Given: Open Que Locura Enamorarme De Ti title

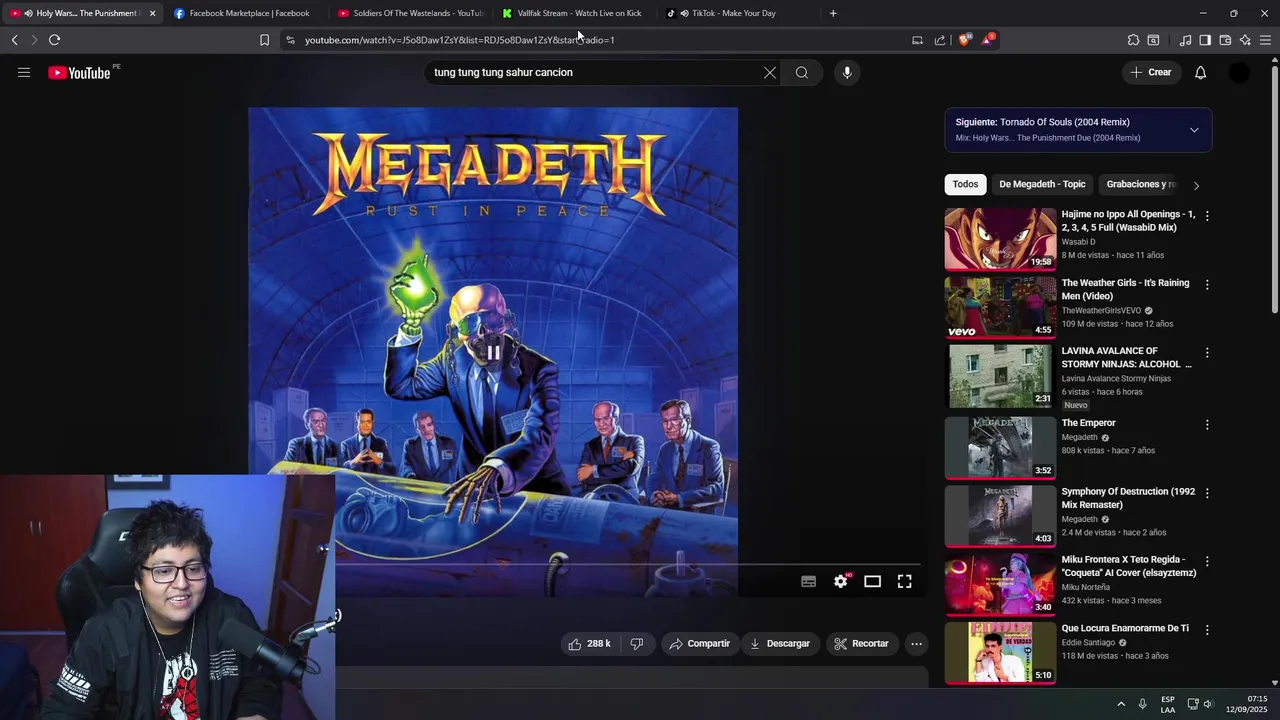Looking at the screenshot, I should (x=1125, y=628).
